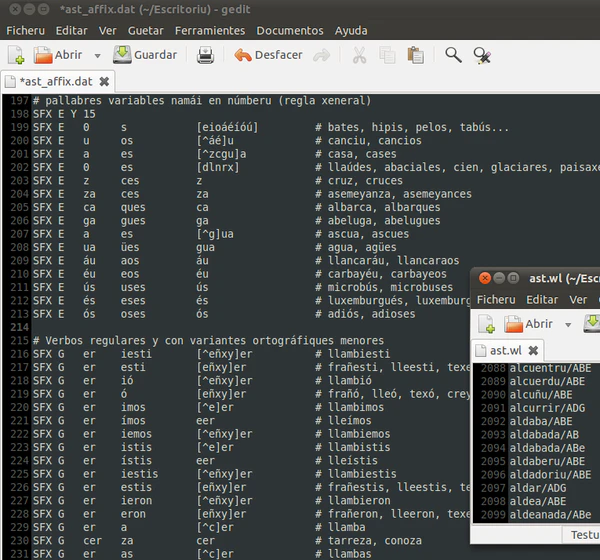Click the paste clipboard icon
Viewport: 600px width, 560px height.
[x=416, y=55]
